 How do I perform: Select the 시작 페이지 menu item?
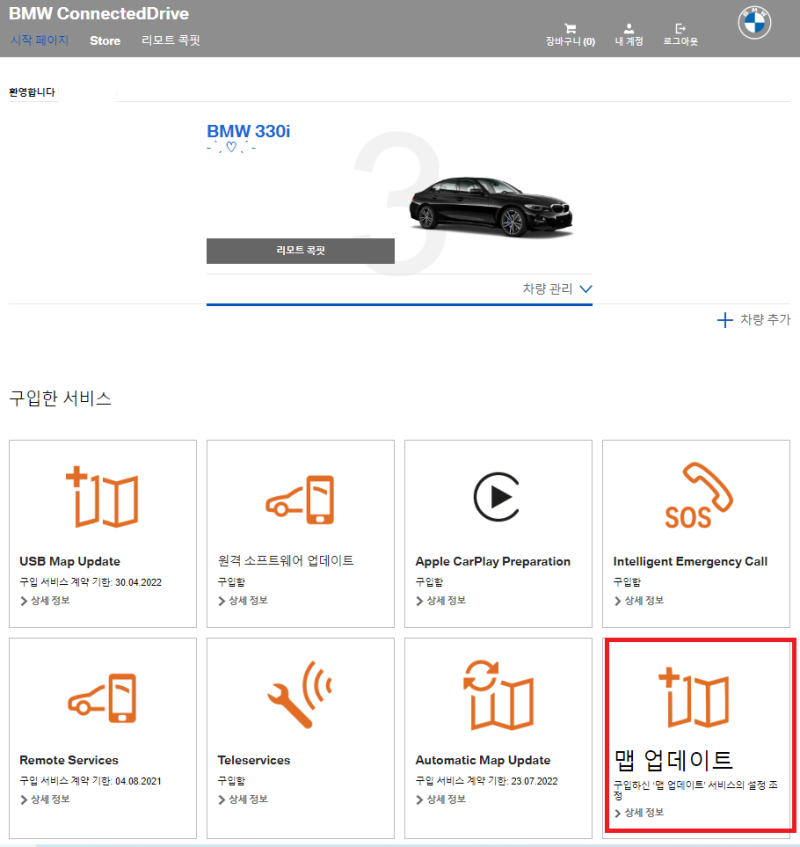(41, 42)
